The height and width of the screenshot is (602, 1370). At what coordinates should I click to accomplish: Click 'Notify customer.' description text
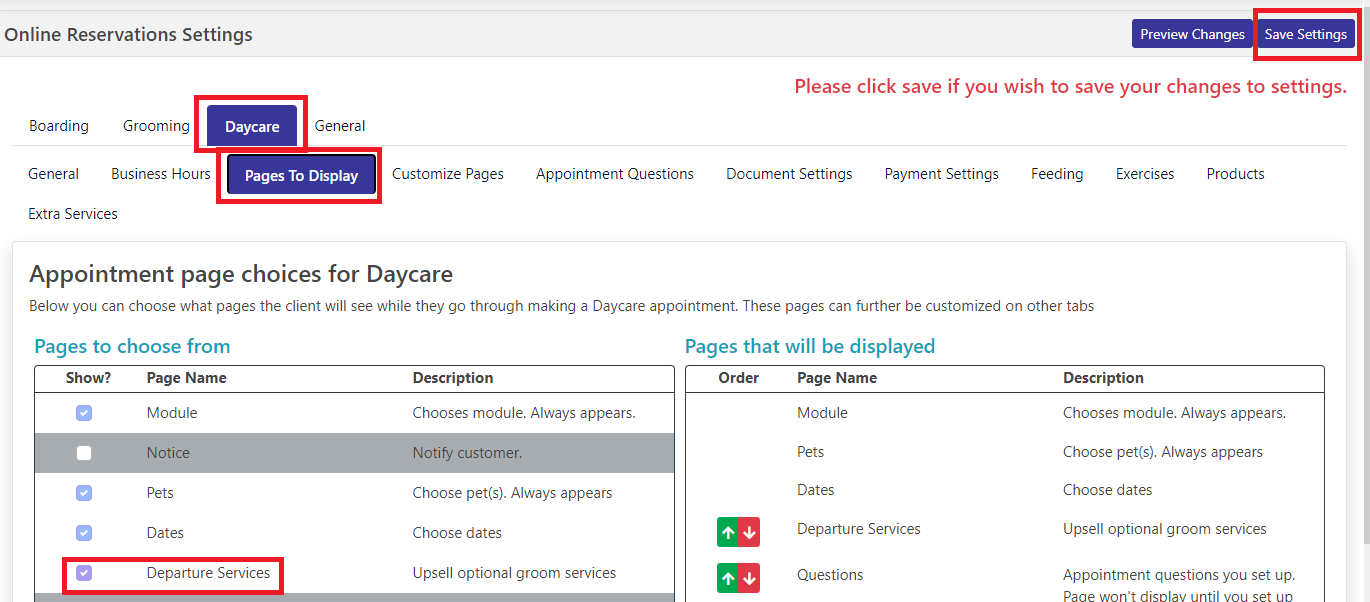point(467,453)
